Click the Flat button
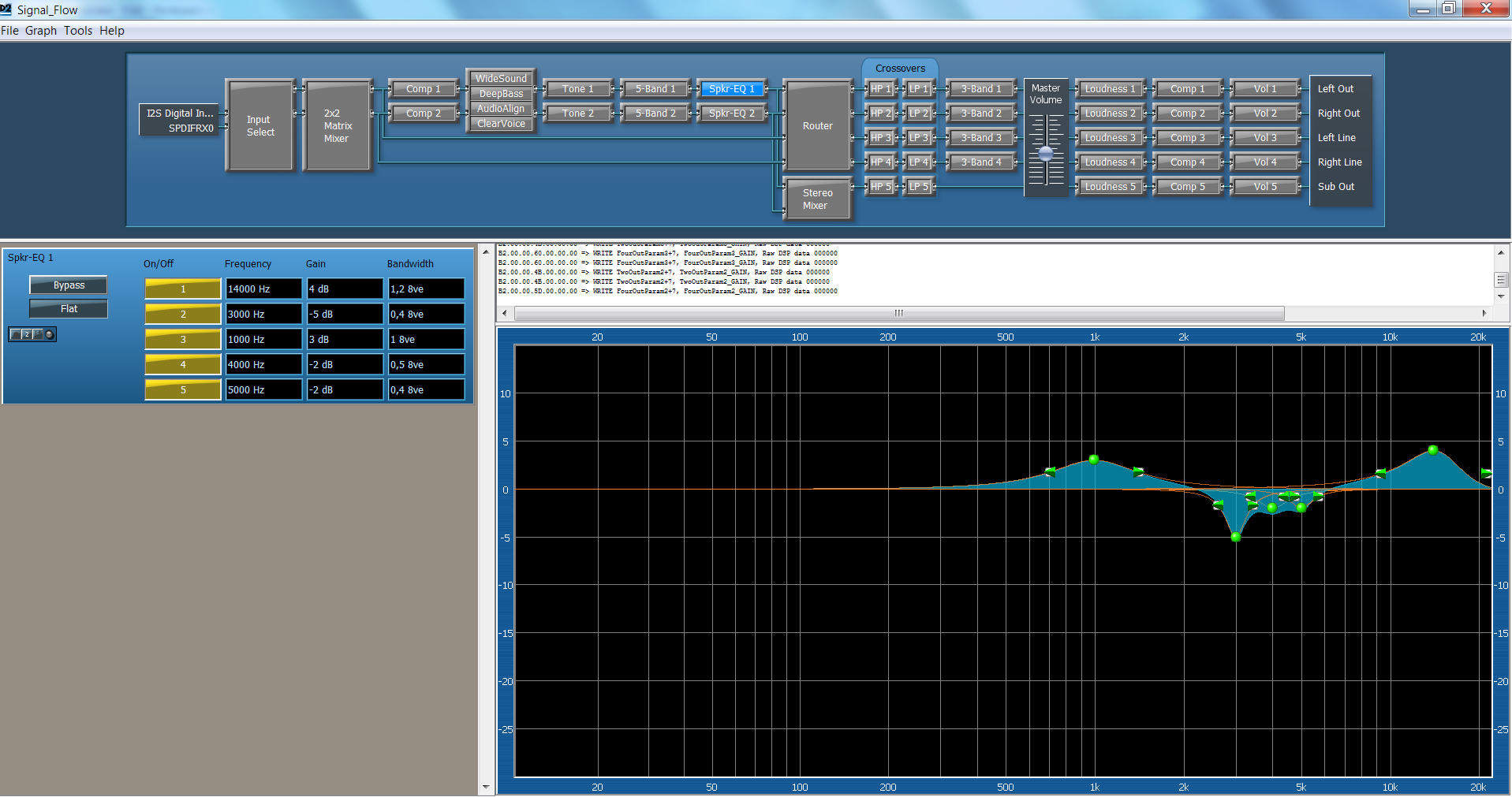The image size is (1512, 797). (69, 309)
